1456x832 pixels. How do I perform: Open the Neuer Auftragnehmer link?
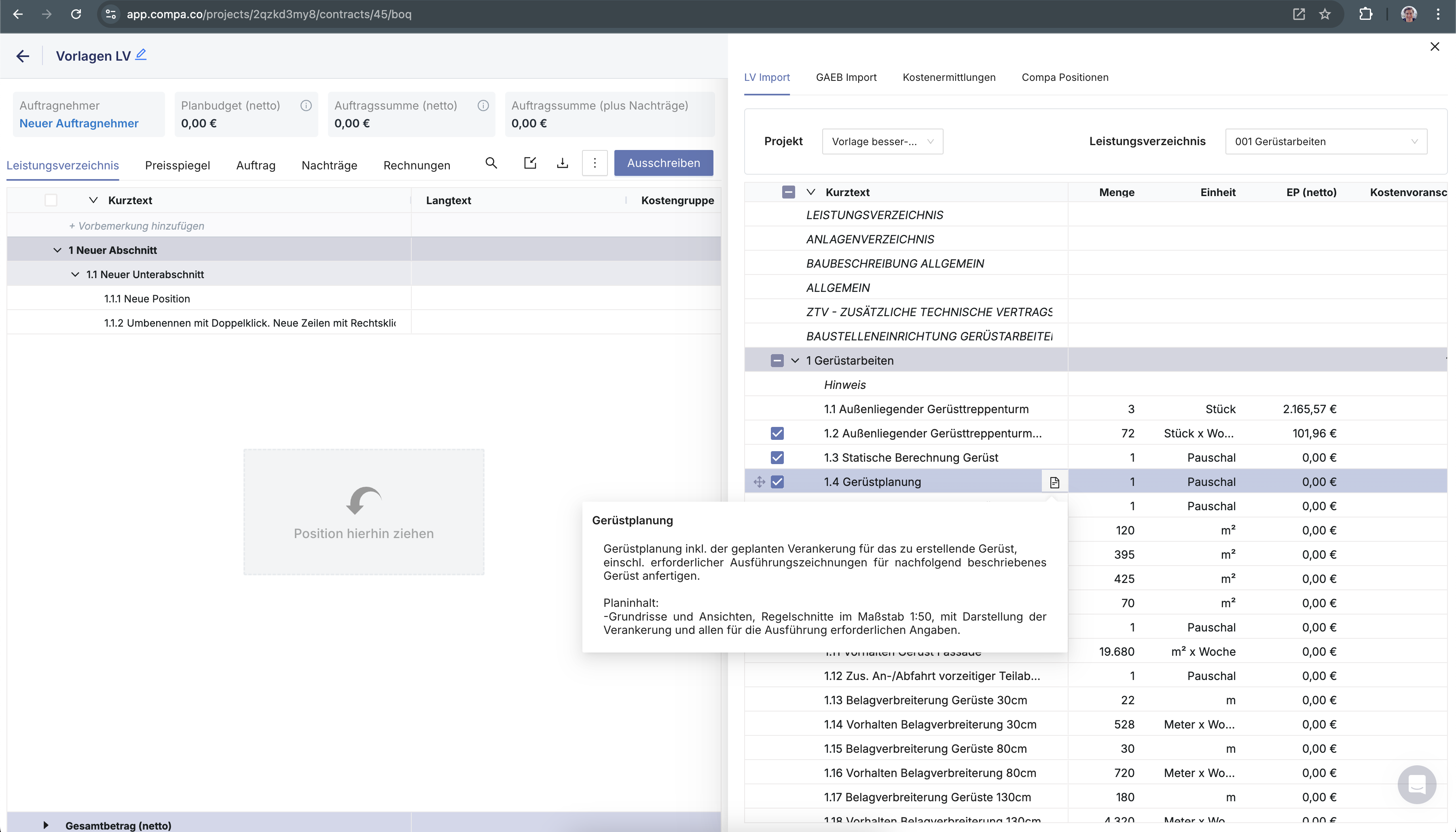coord(79,123)
